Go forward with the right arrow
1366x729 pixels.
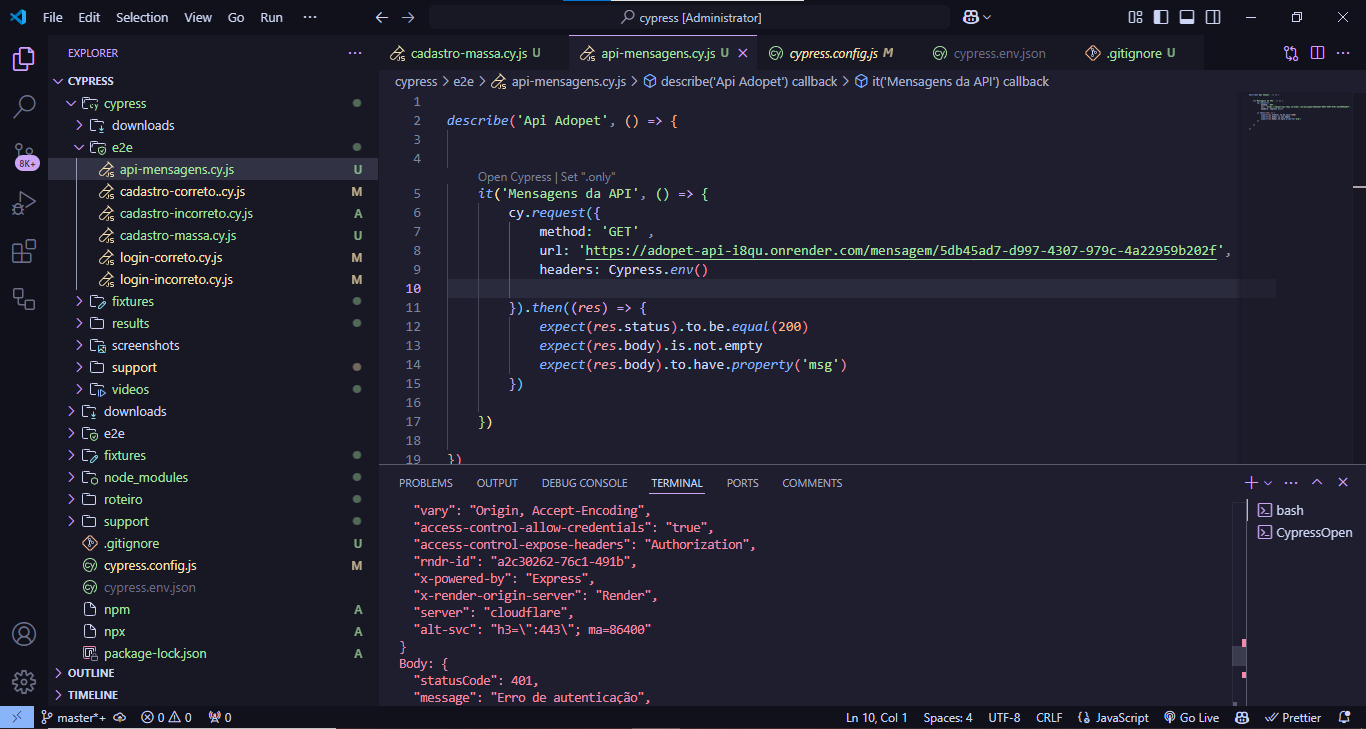(407, 17)
